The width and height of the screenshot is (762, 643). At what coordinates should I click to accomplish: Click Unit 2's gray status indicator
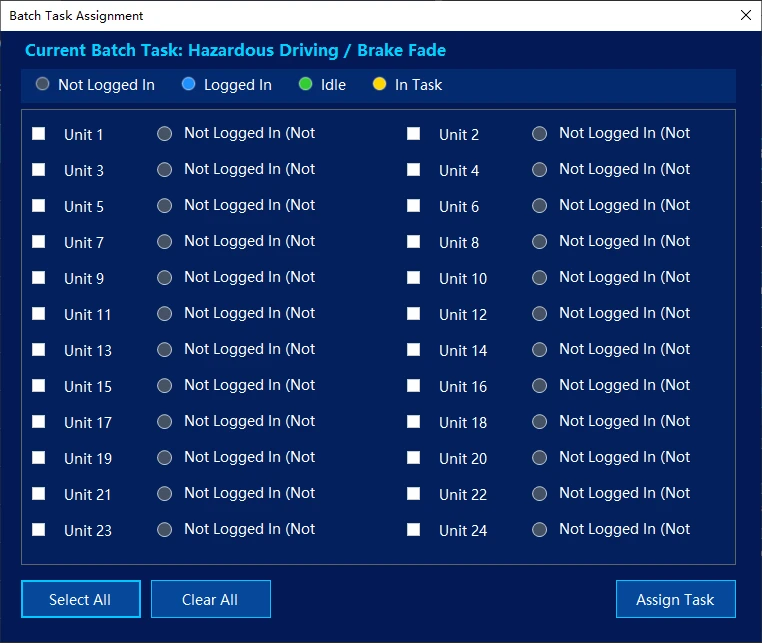(539, 134)
